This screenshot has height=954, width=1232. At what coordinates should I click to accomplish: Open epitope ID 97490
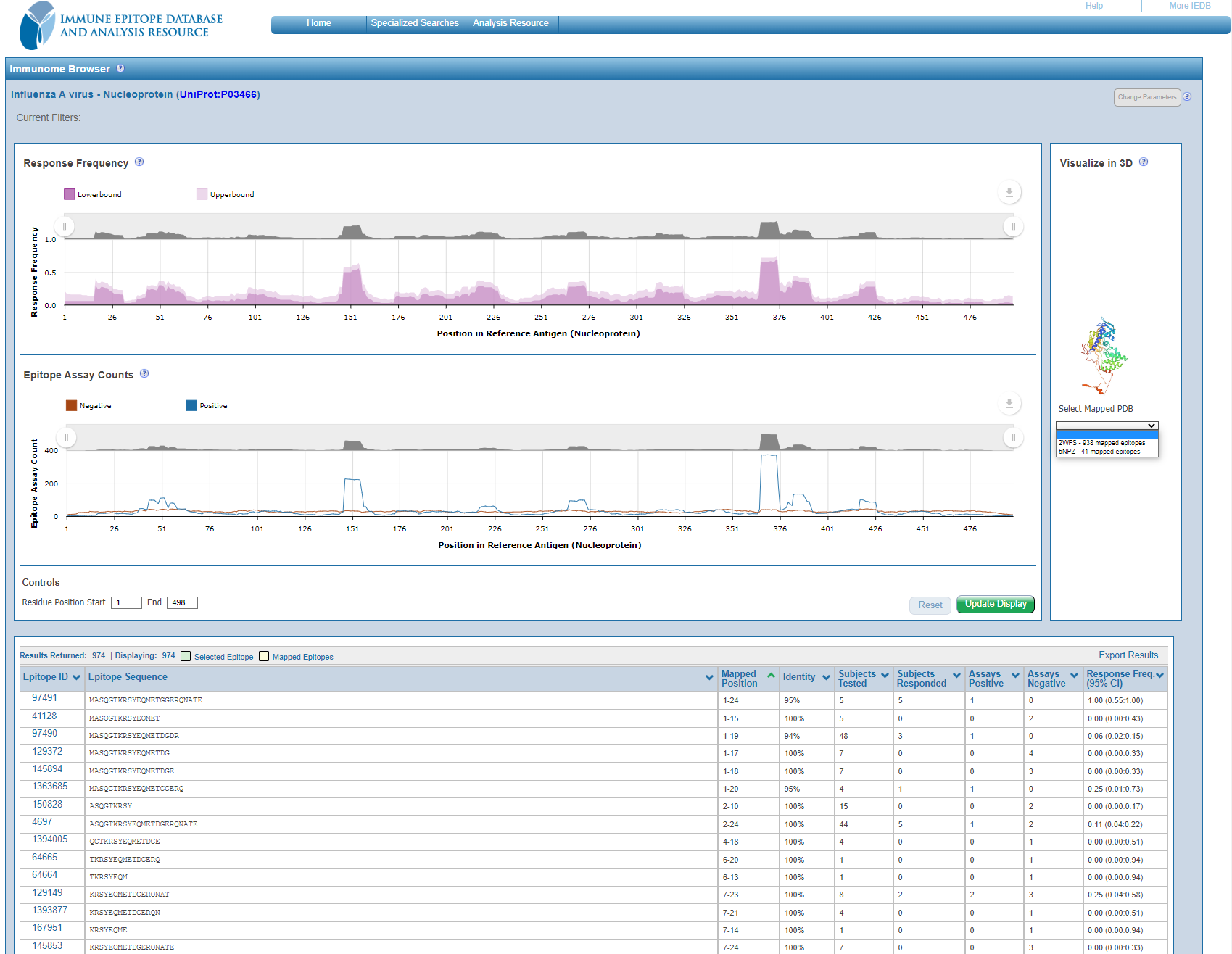(44, 734)
